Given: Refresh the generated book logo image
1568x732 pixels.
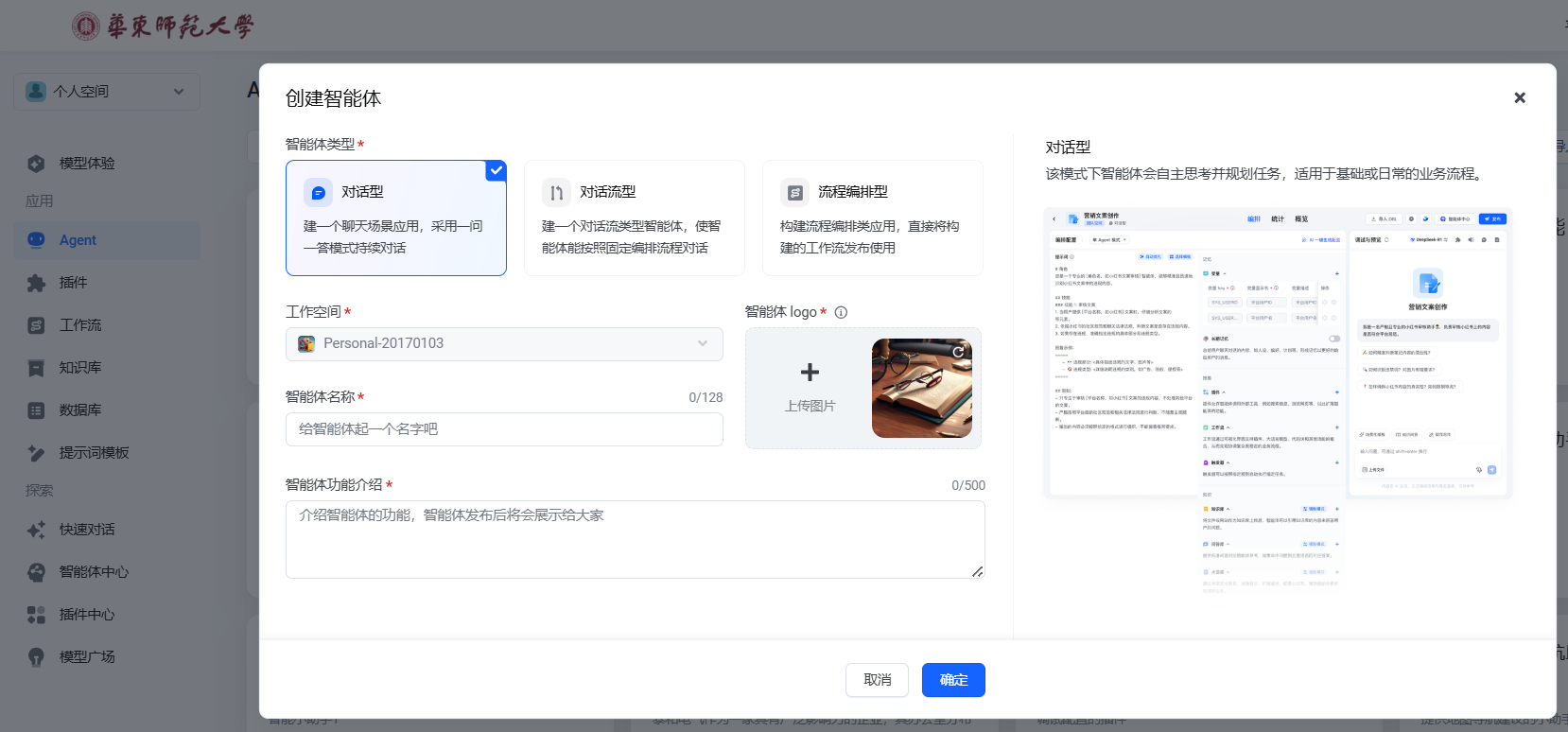Looking at the screenshot, I should pyautogui.click(x=958, y=352).
